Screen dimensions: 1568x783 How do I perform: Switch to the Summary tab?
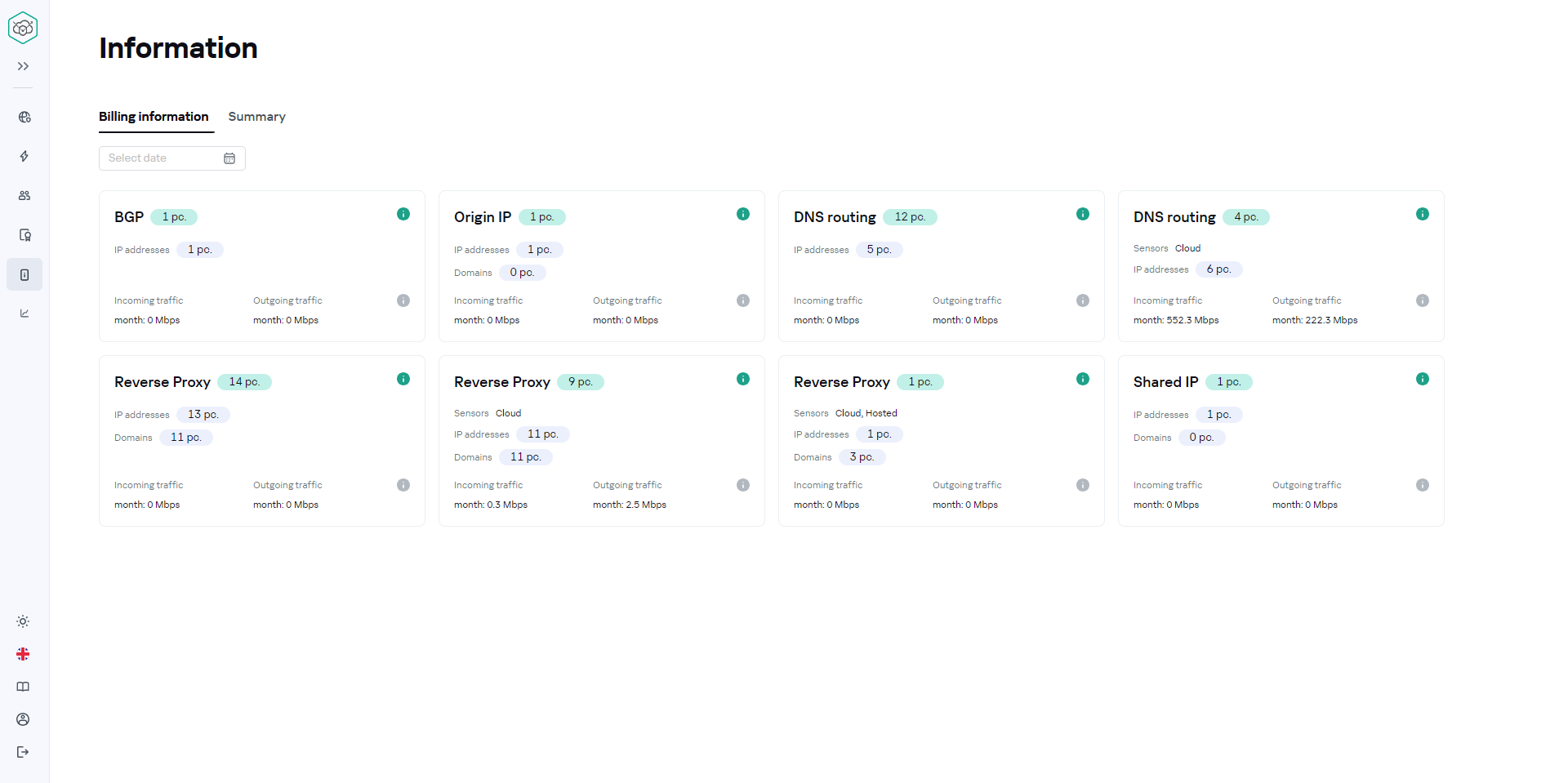(256, 117)
